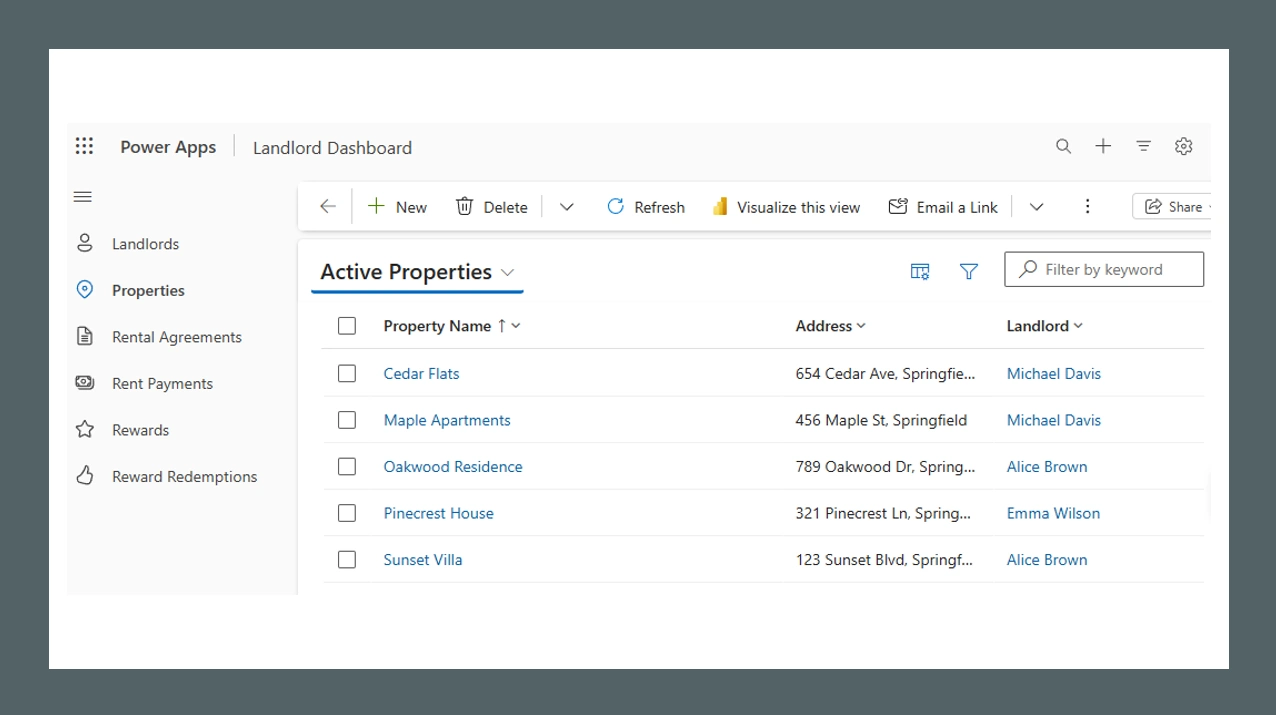Image resolution: width=1276 pixels, height=715 pixels.
Task: Collapse the hamburger navigation menu
Action: (83, 197)
